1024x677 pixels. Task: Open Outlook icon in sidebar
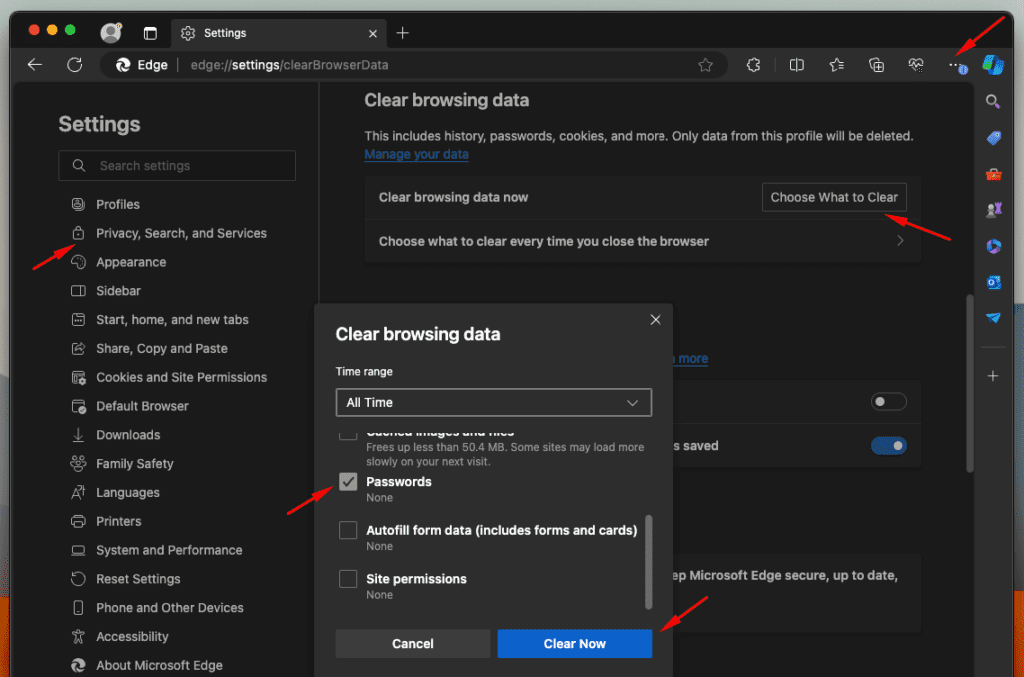tap(993, 282)
